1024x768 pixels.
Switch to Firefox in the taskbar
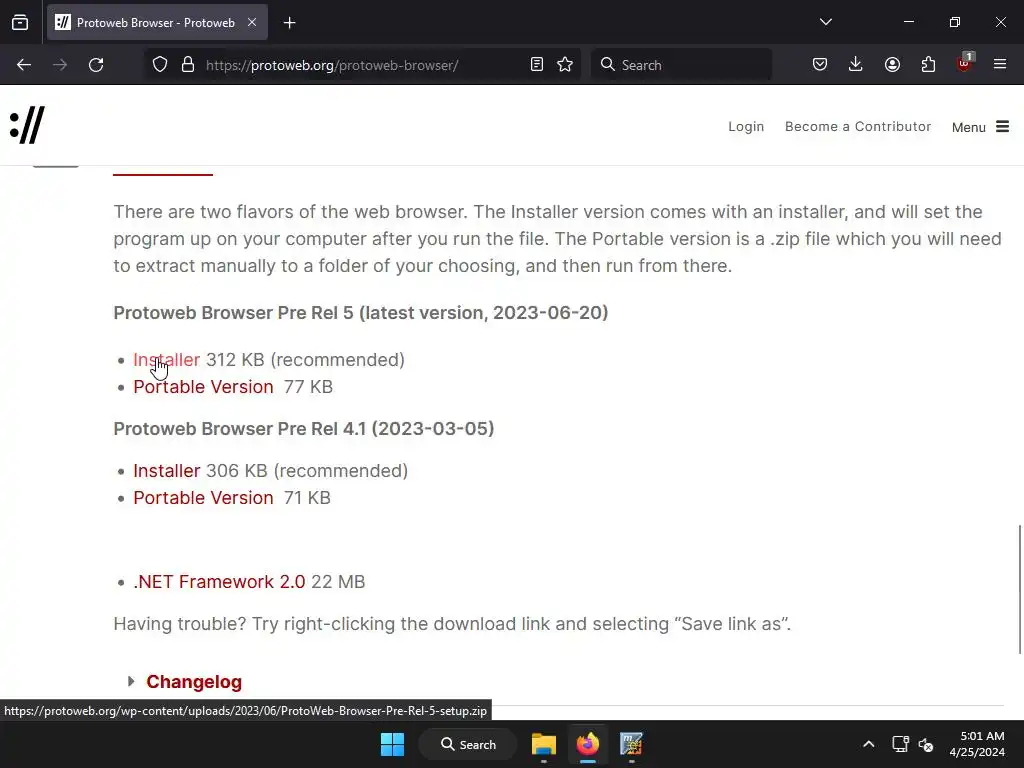(x=587, y=744)
